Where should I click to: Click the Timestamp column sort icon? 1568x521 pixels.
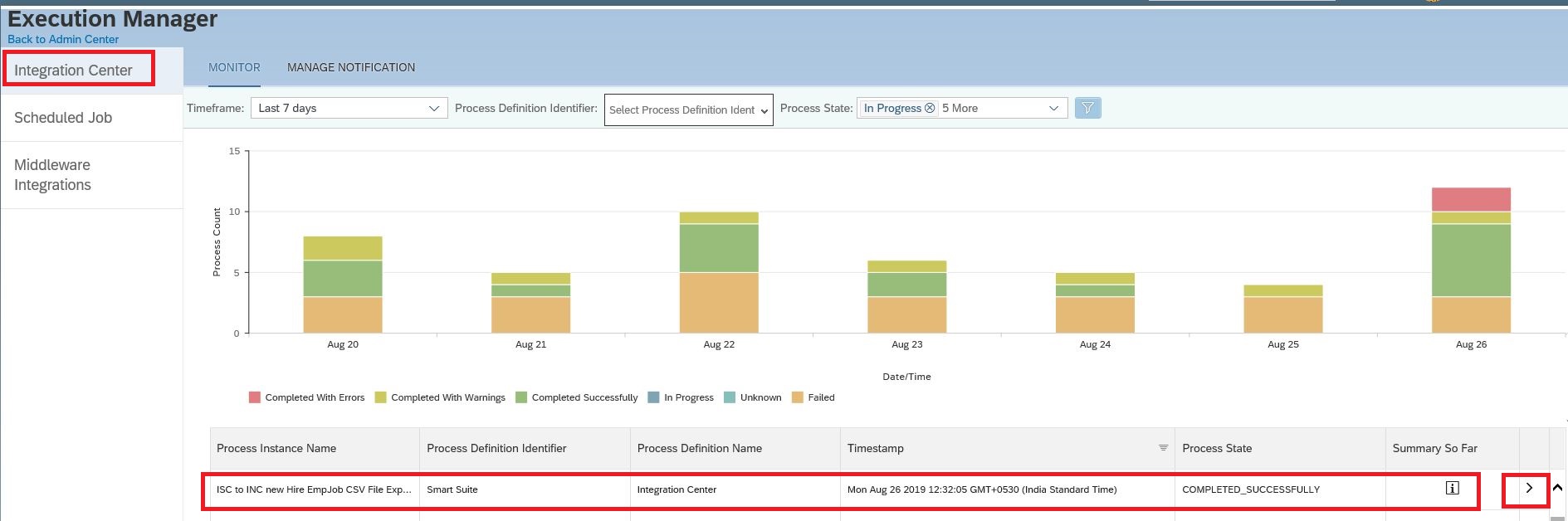[x=1163, y=448]
